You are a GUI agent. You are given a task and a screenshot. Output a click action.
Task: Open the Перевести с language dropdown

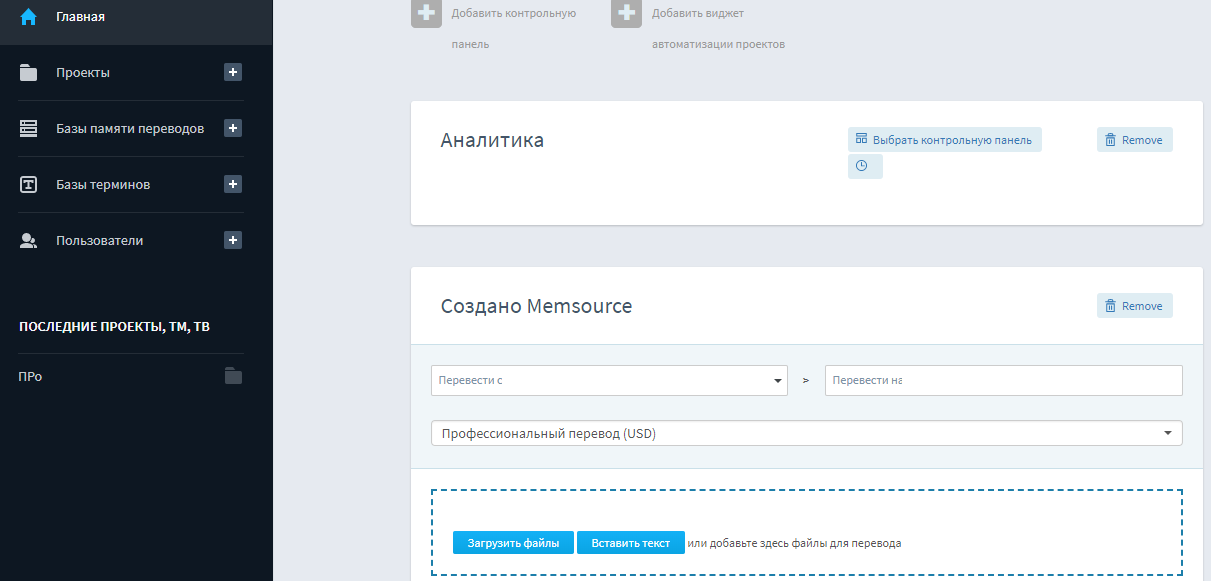[609, 380]
